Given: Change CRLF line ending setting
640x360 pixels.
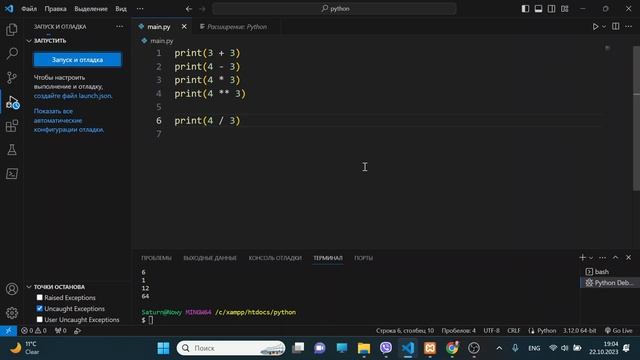Looking at the screenshot, I should coord(513,331).
